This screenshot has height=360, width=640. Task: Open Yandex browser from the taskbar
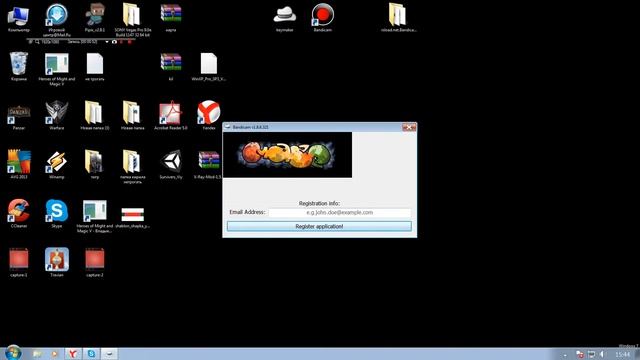tap(73, 353)
